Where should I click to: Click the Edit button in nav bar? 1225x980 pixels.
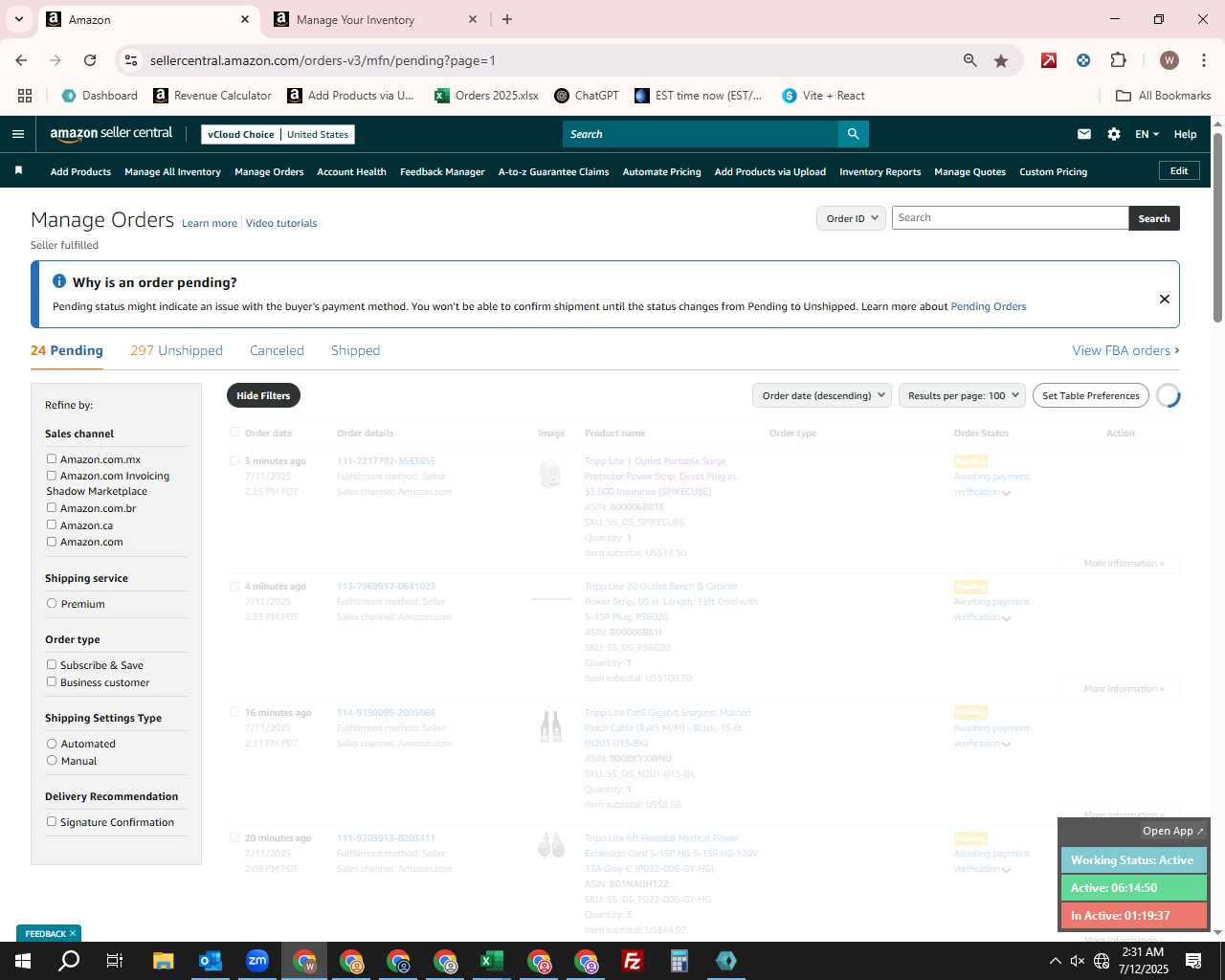(1179, 170)
